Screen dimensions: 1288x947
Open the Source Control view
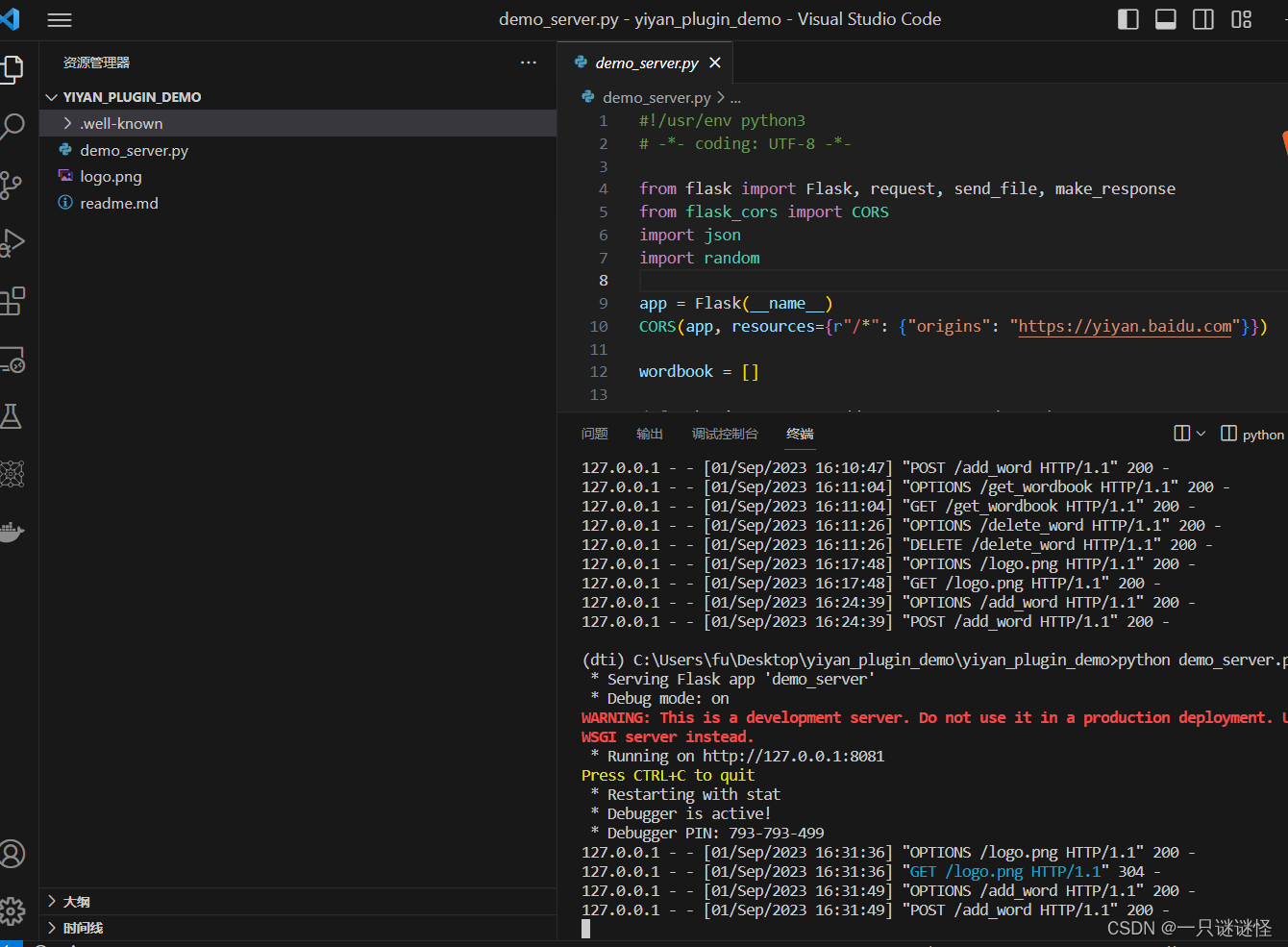[12, 185]
